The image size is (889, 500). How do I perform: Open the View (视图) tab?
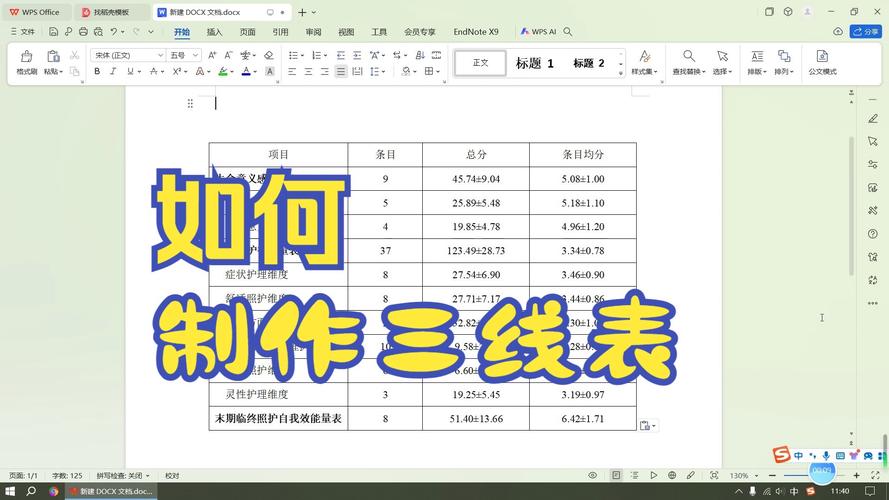[346, 32]
